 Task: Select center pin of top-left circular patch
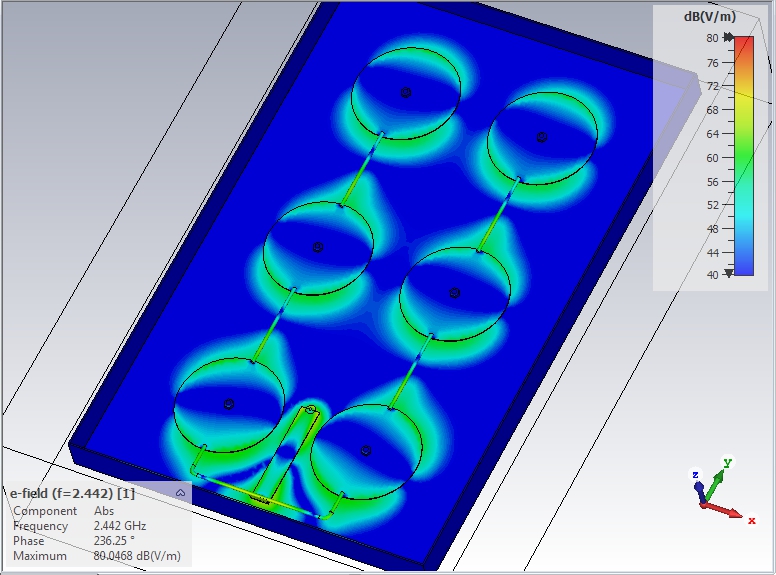[x=406, y=92]
